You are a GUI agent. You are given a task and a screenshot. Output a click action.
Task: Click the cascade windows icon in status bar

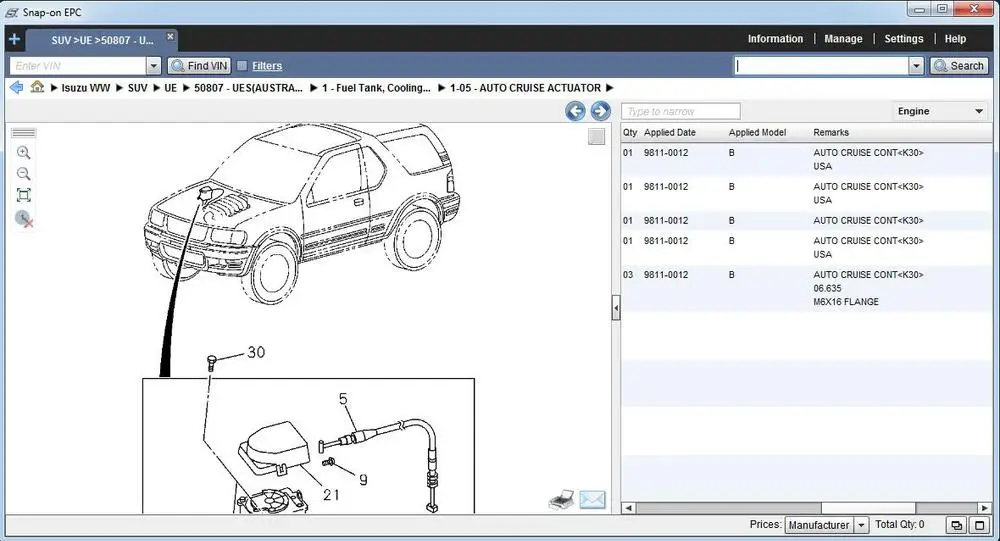click(956, 525)
